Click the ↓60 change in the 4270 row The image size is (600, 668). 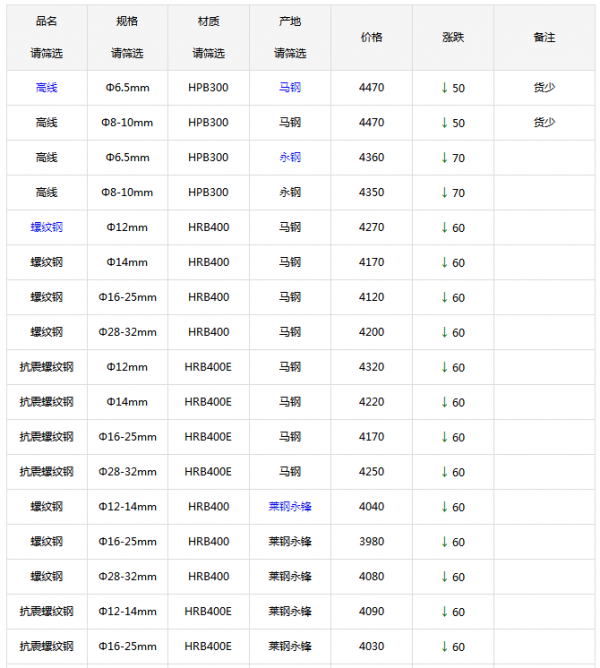[453, 228]
